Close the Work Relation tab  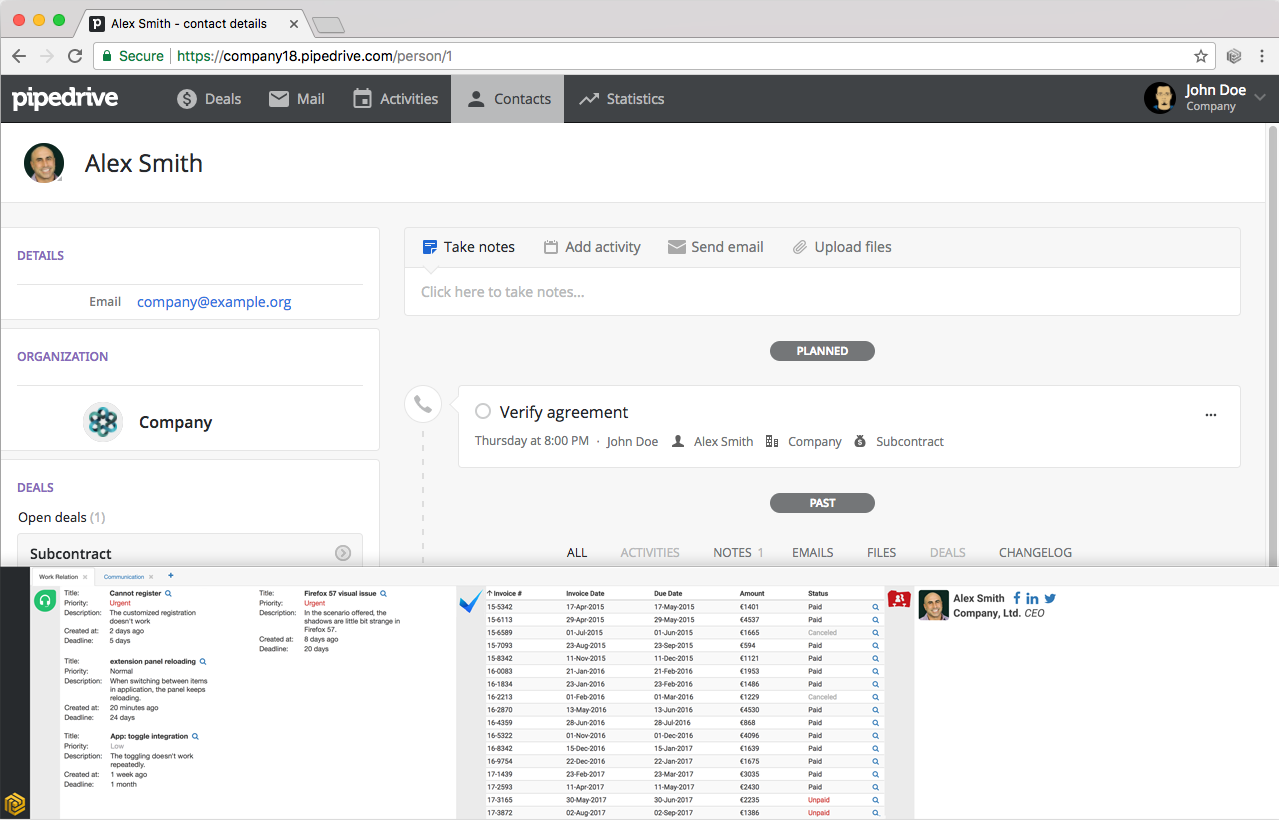click(85, 577)
